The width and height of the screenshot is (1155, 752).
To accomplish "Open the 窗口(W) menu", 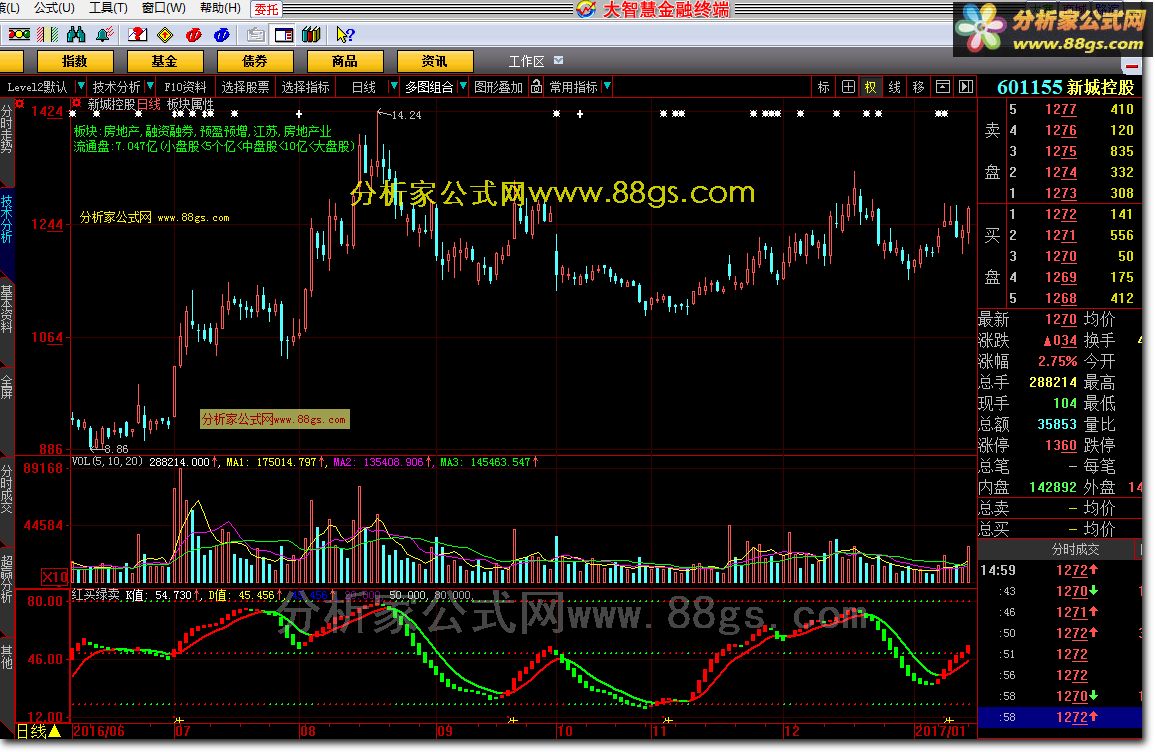I will pos(164,8).
